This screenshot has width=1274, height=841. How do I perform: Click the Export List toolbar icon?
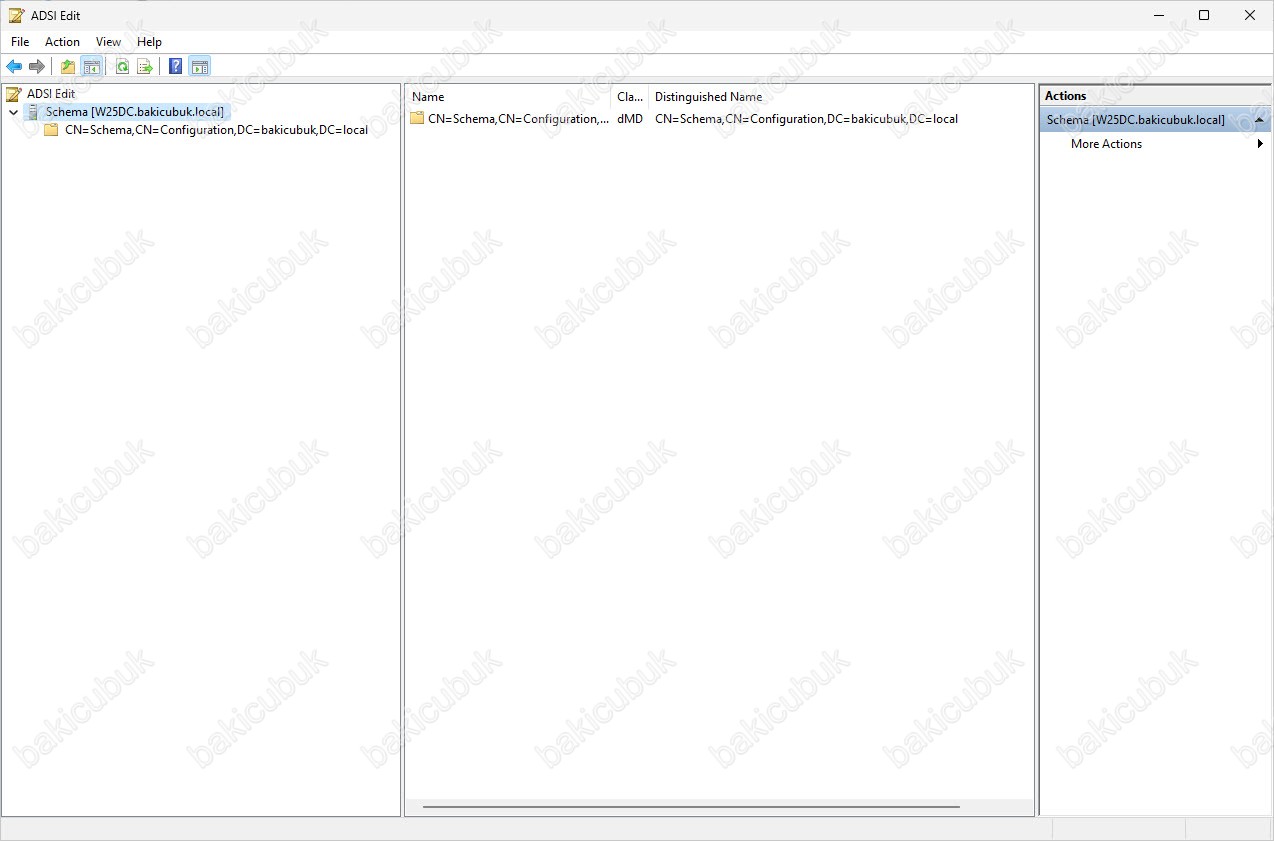coord(145,67)
